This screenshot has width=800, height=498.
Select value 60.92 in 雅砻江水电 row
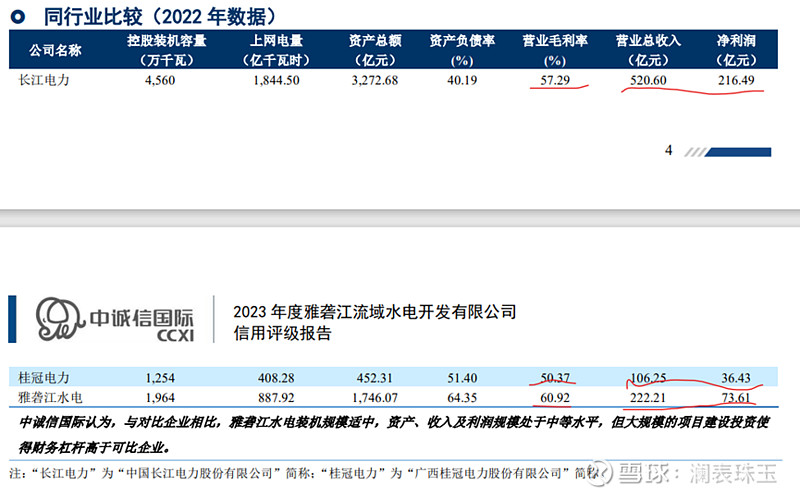(555, 397)
